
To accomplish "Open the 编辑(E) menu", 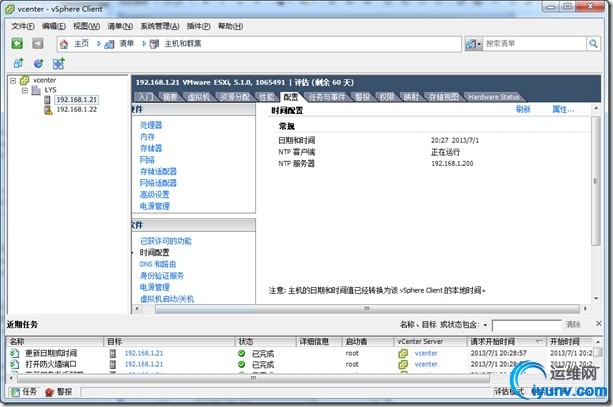I will [x=54, y=26].
